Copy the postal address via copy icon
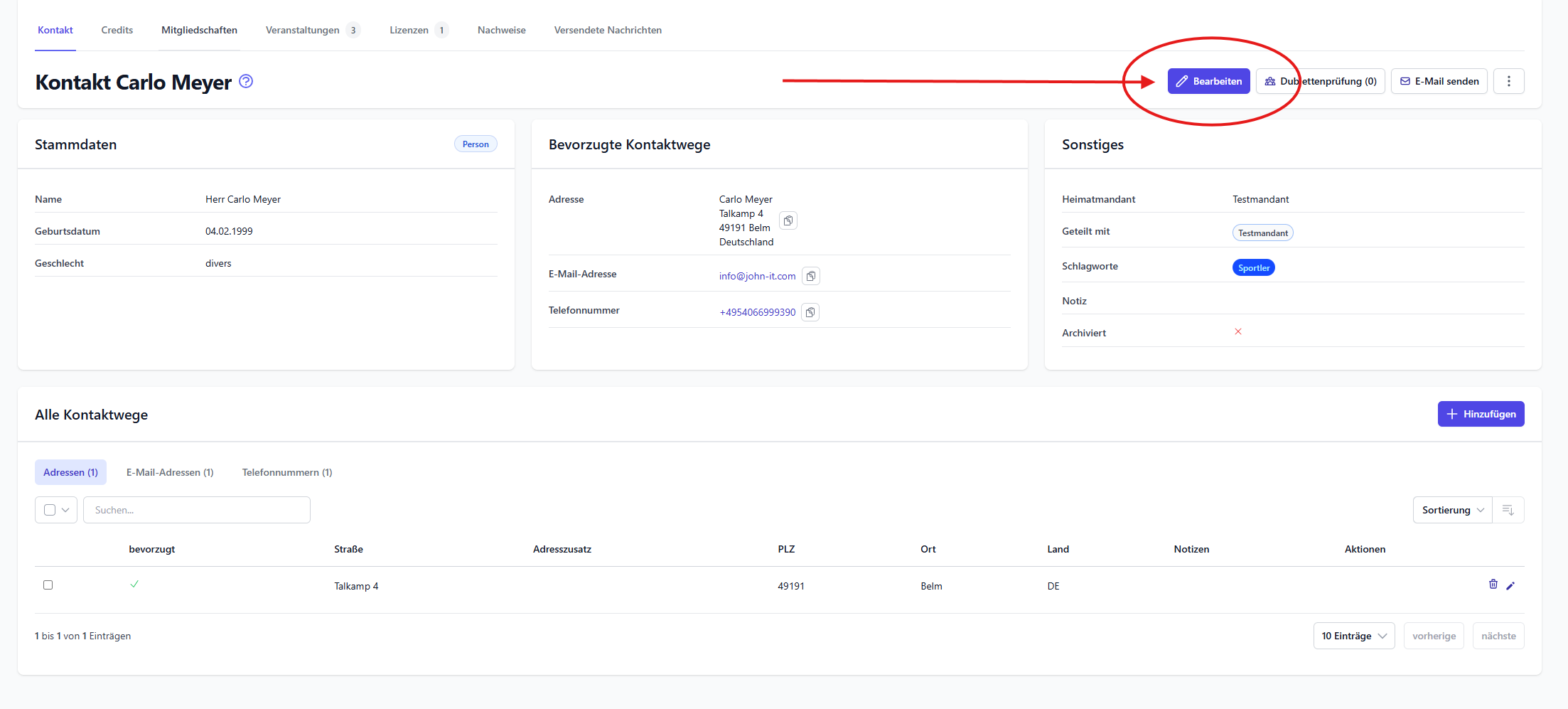 click(x=788, y=220)
